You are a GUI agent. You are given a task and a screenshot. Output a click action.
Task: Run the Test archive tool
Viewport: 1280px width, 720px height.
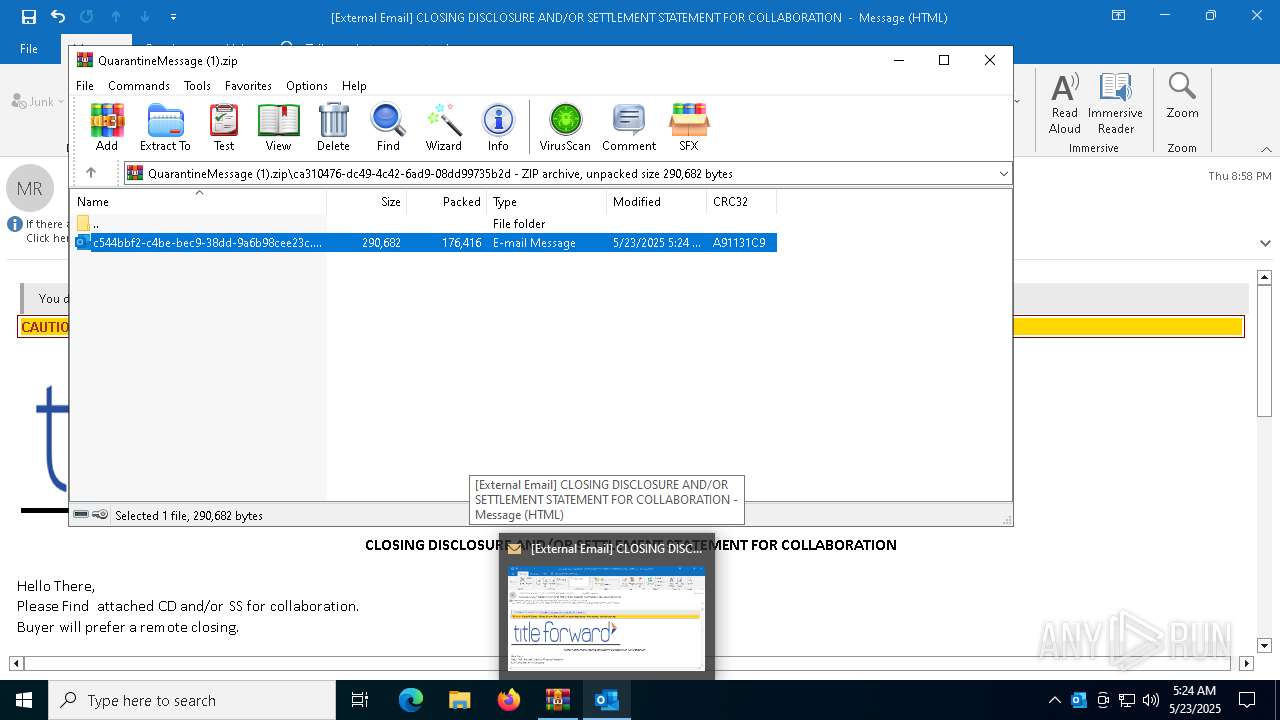(x=224, y=127)
